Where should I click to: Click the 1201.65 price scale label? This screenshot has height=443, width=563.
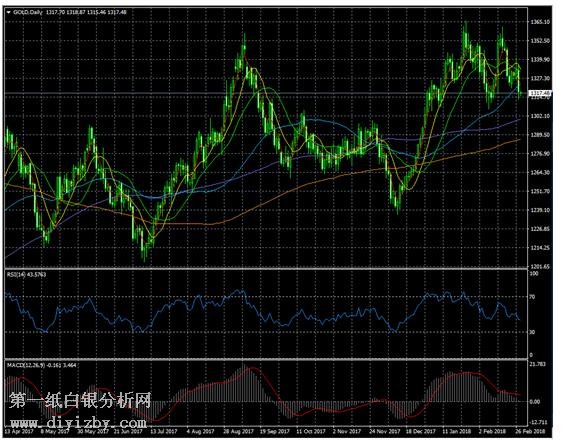tap(540, 266)
